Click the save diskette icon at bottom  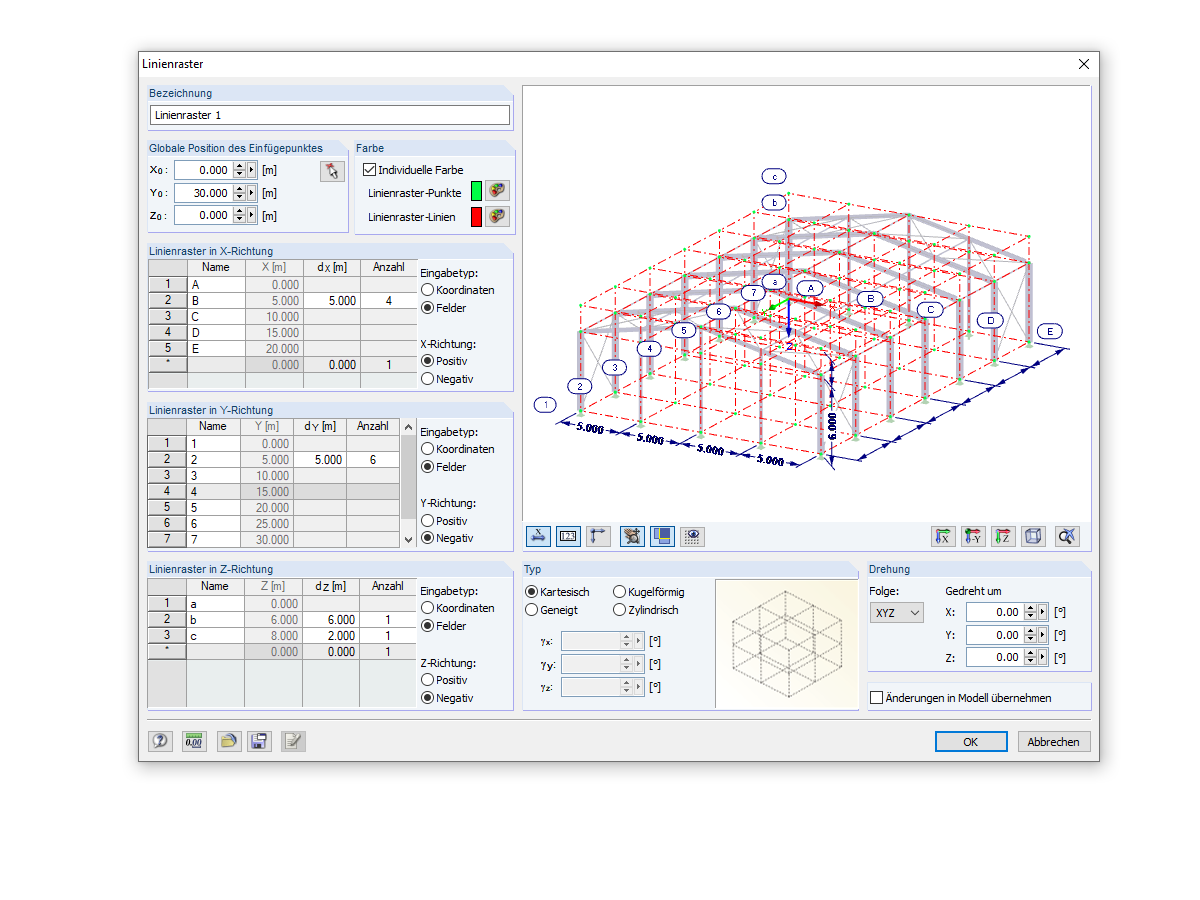[260, 741]
